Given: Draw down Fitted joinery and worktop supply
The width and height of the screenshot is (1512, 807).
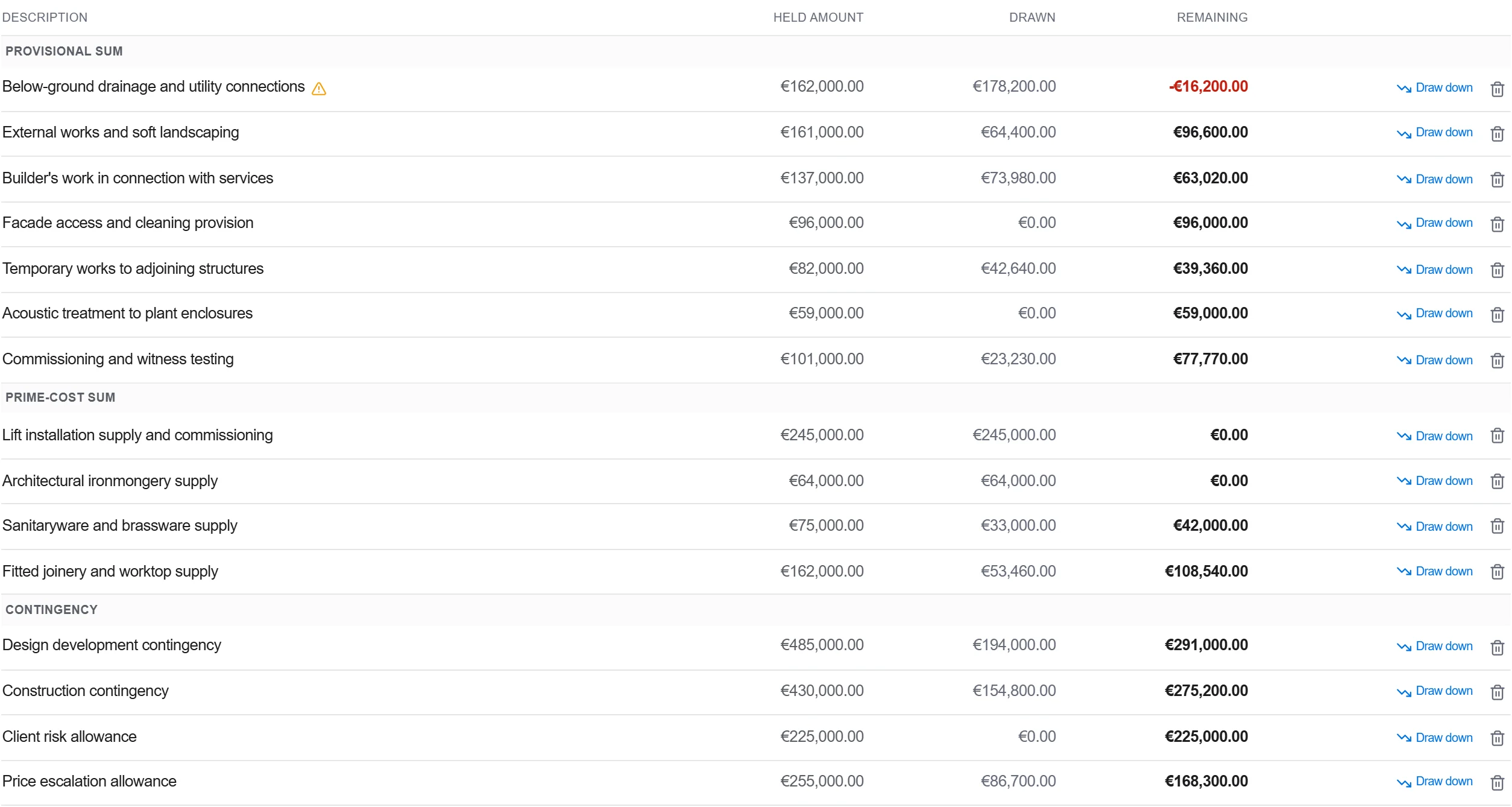Looking at the screenshot, I should coord(1434,571).
